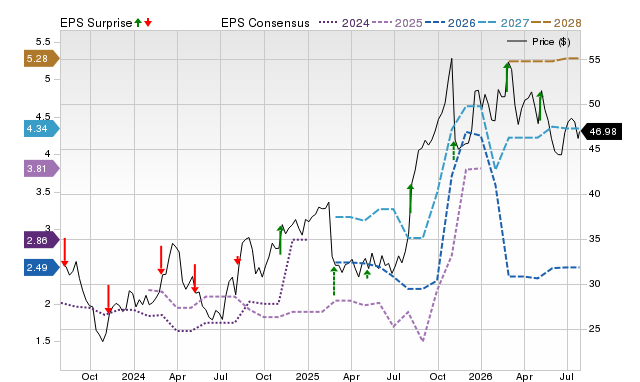This screenshot has width=640, height=382.
Task: Click the EPS Consensus legend label
Action: click(x=265, y=23)
